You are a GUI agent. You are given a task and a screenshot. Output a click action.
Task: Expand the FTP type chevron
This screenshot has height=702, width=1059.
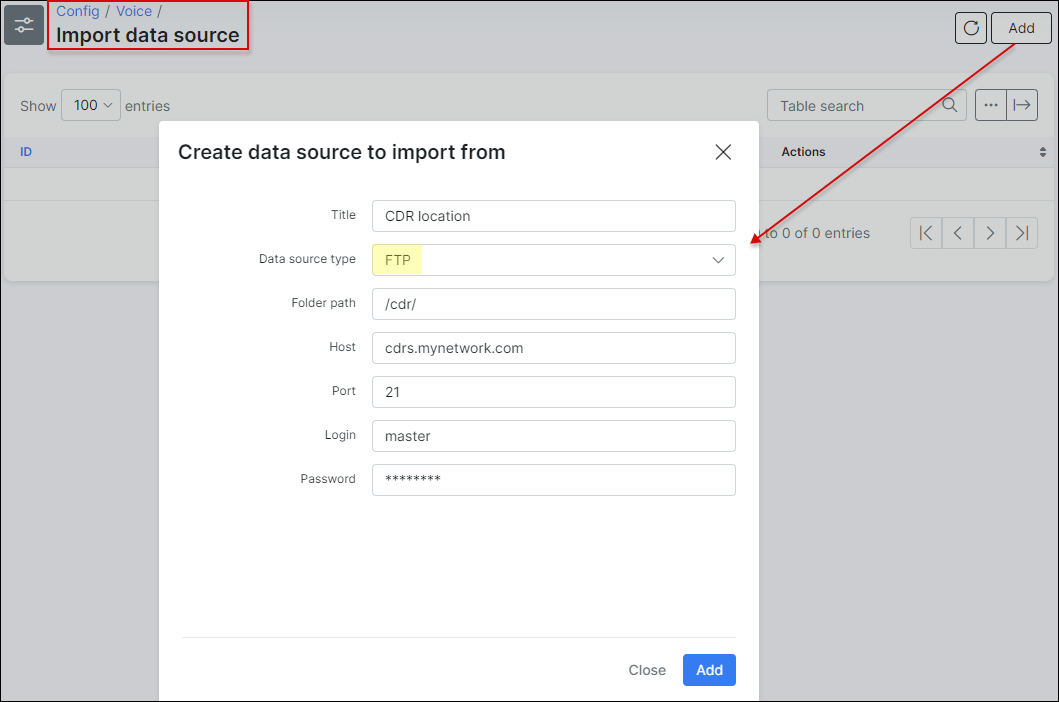(x=718, y=259)
